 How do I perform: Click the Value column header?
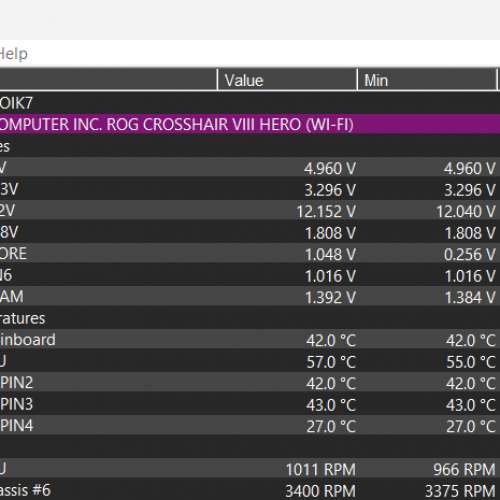pos(287,80)
